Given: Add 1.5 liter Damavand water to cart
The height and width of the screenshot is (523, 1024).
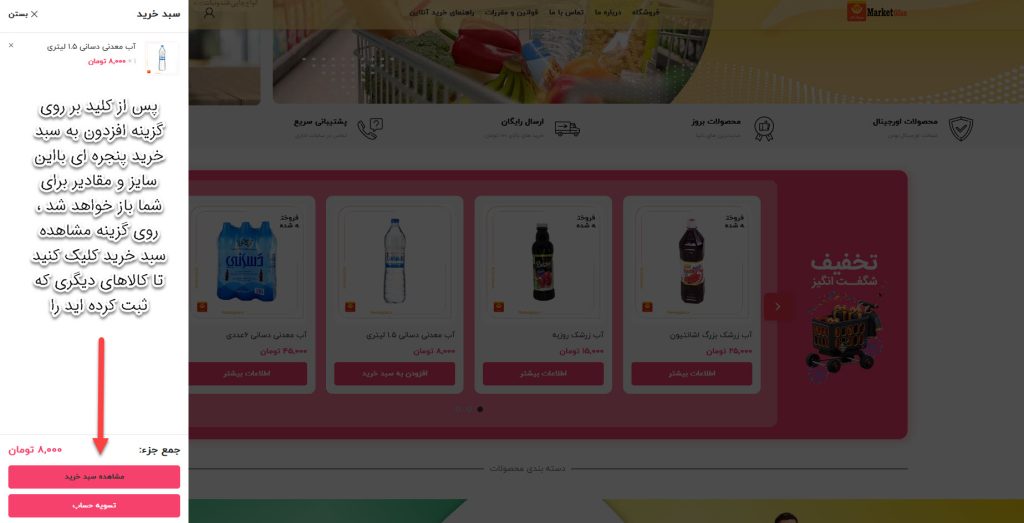Looking at the screenshot, I should [394, 373].
